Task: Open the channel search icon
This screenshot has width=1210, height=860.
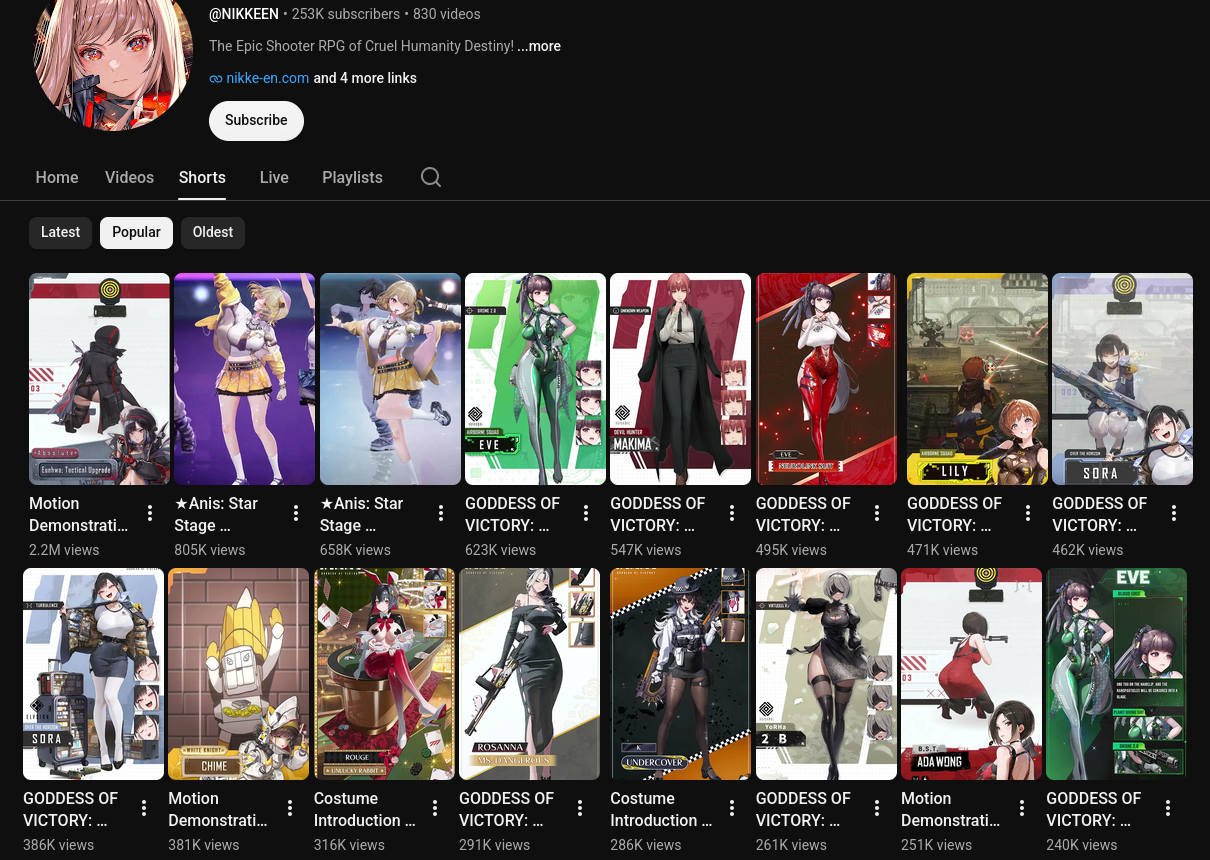Action: pyautogui.click(x=431, y=177)
